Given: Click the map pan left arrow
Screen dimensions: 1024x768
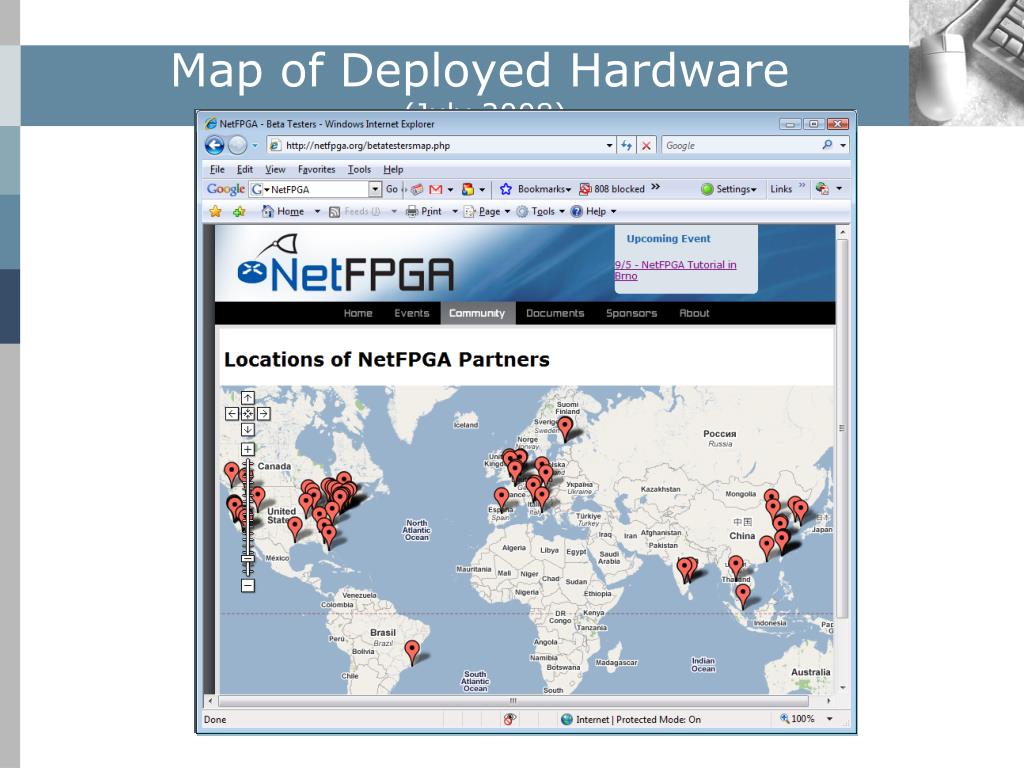Looking at the screenshot, I should pos(232,413).
